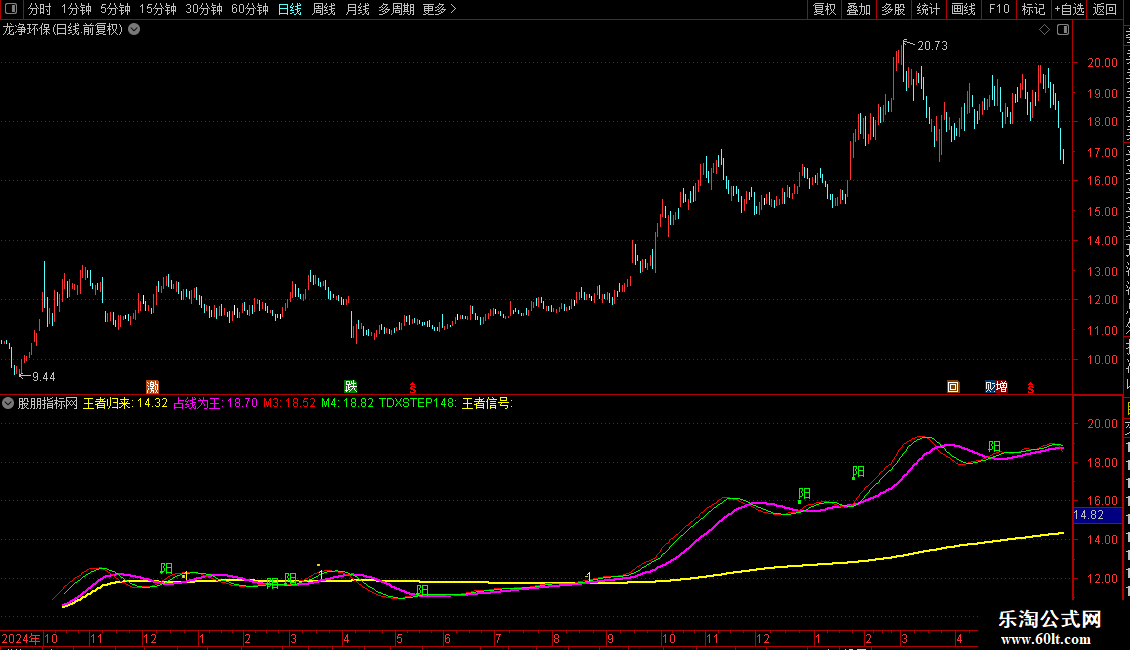Open dropdown beside 龙净环保 chart title
This screenshot has height=650, width=1130.
click(x=134, y=30)
